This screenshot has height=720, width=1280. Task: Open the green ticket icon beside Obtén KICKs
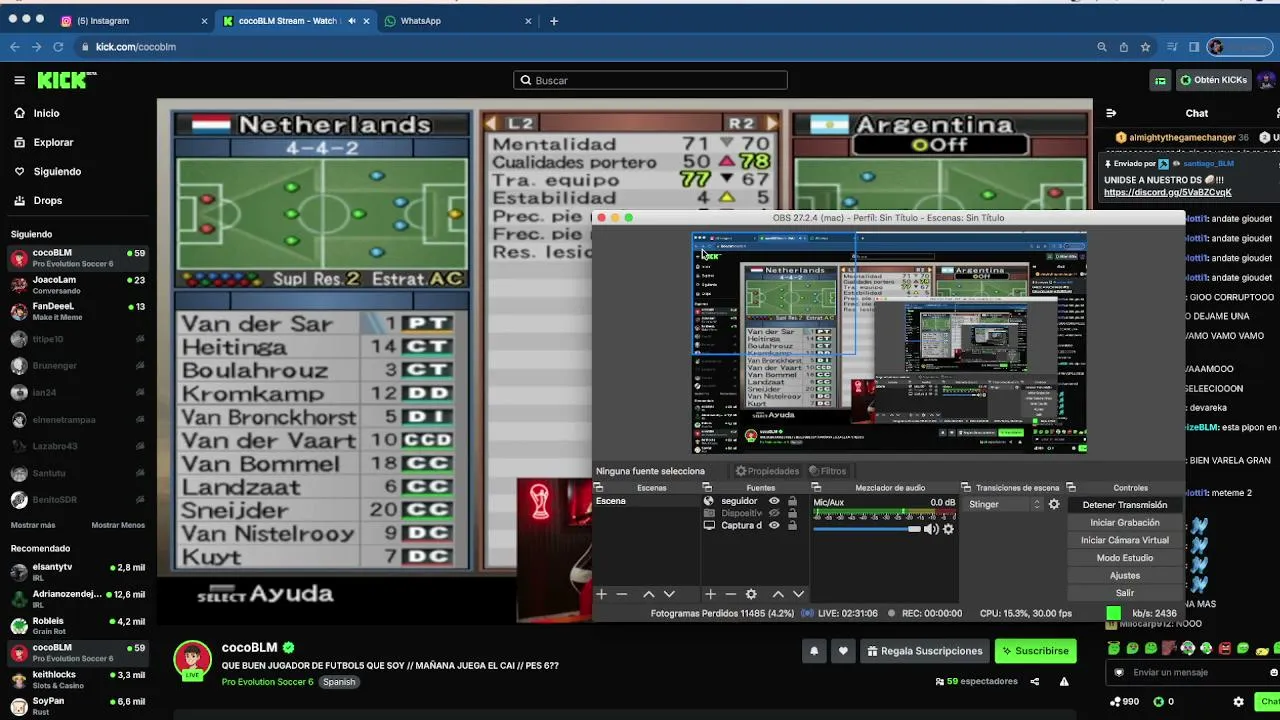1160,81
